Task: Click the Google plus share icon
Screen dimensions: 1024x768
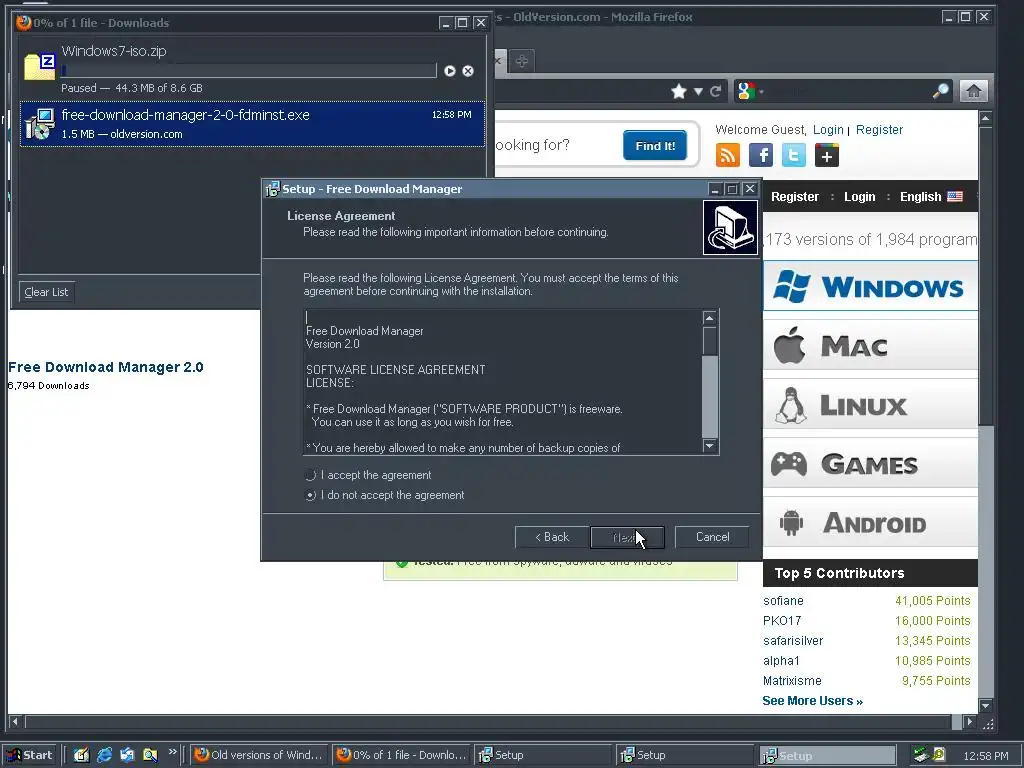Action: 827,155
